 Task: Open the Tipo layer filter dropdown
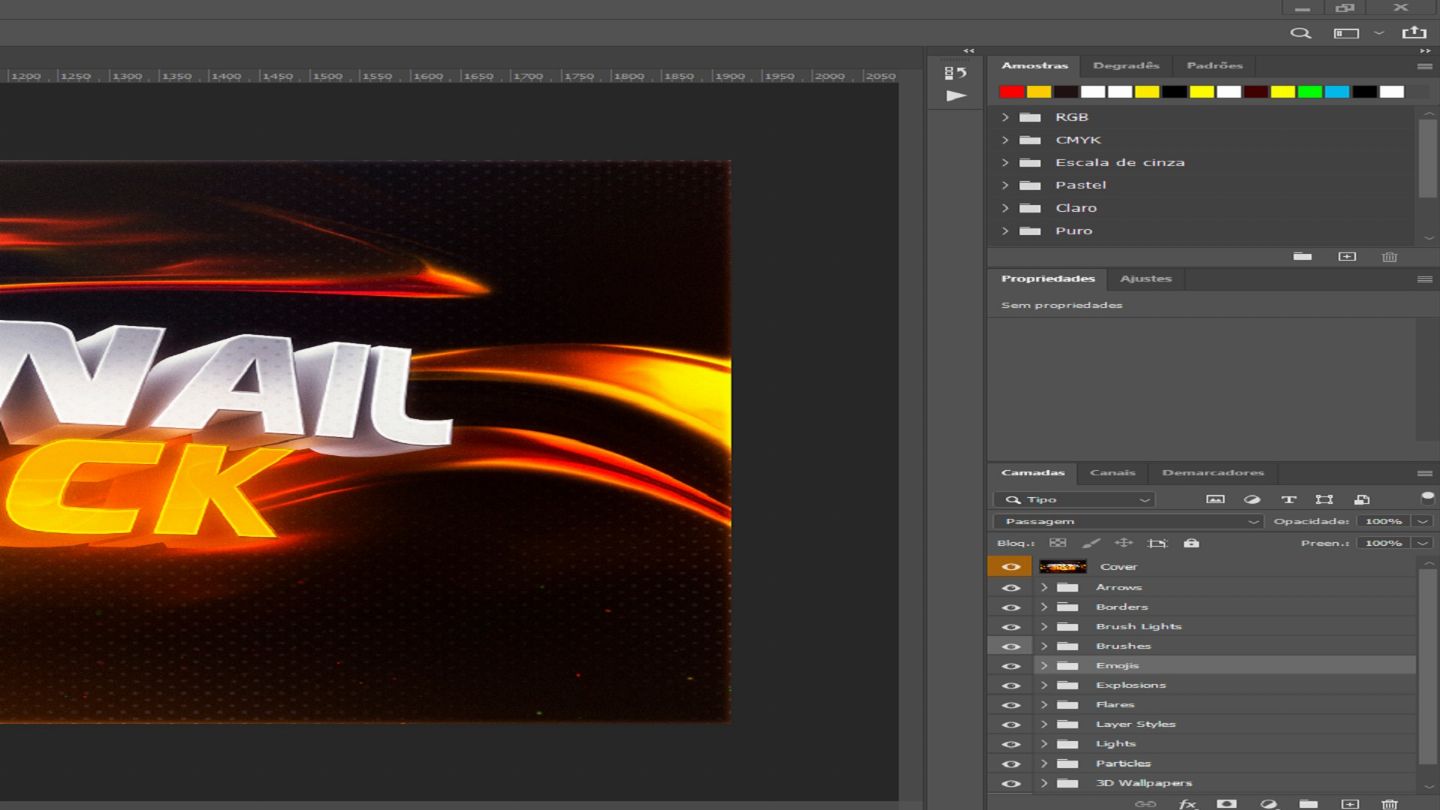(1074, 499)
